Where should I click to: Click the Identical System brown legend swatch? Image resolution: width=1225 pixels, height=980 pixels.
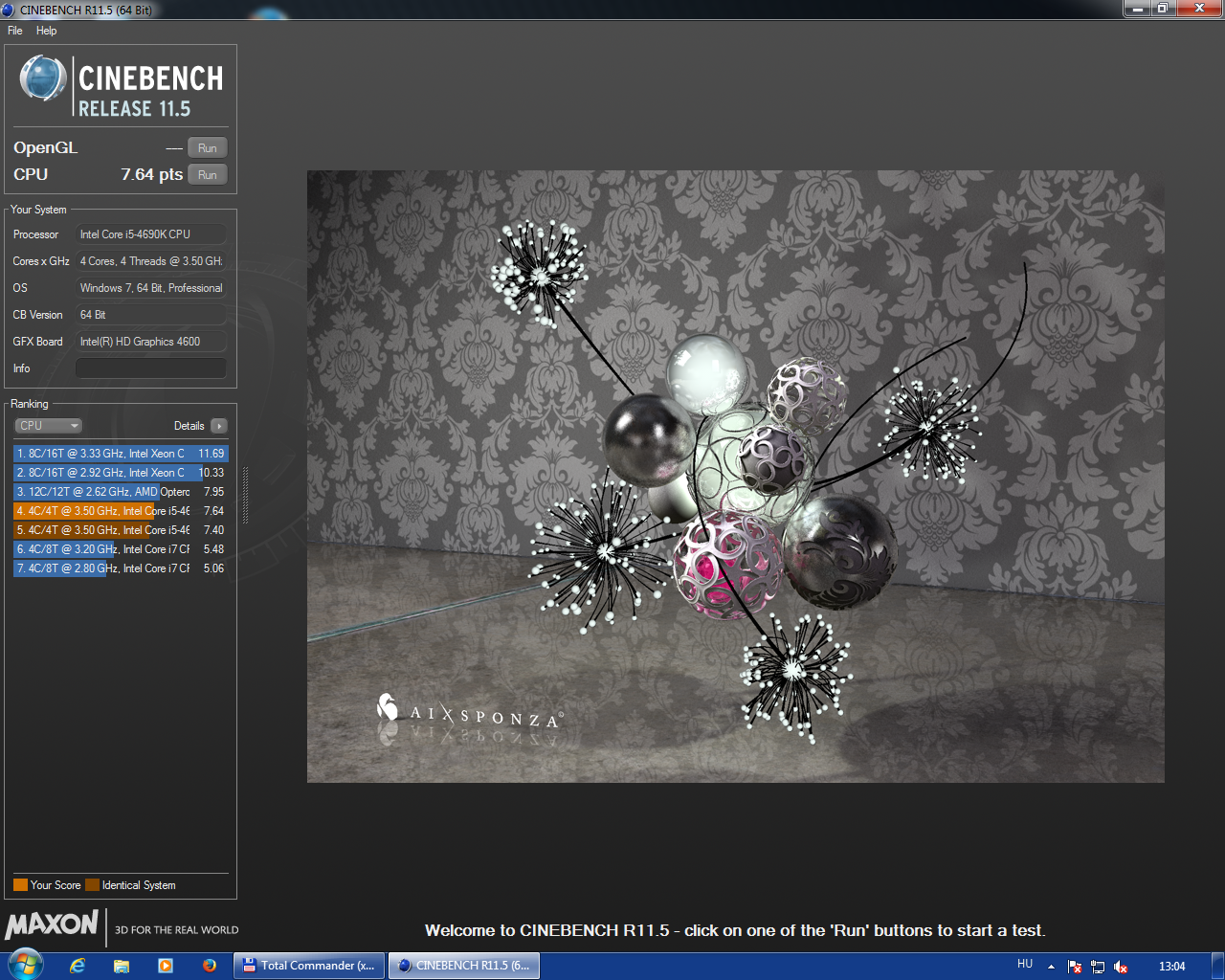click(92, 885)
